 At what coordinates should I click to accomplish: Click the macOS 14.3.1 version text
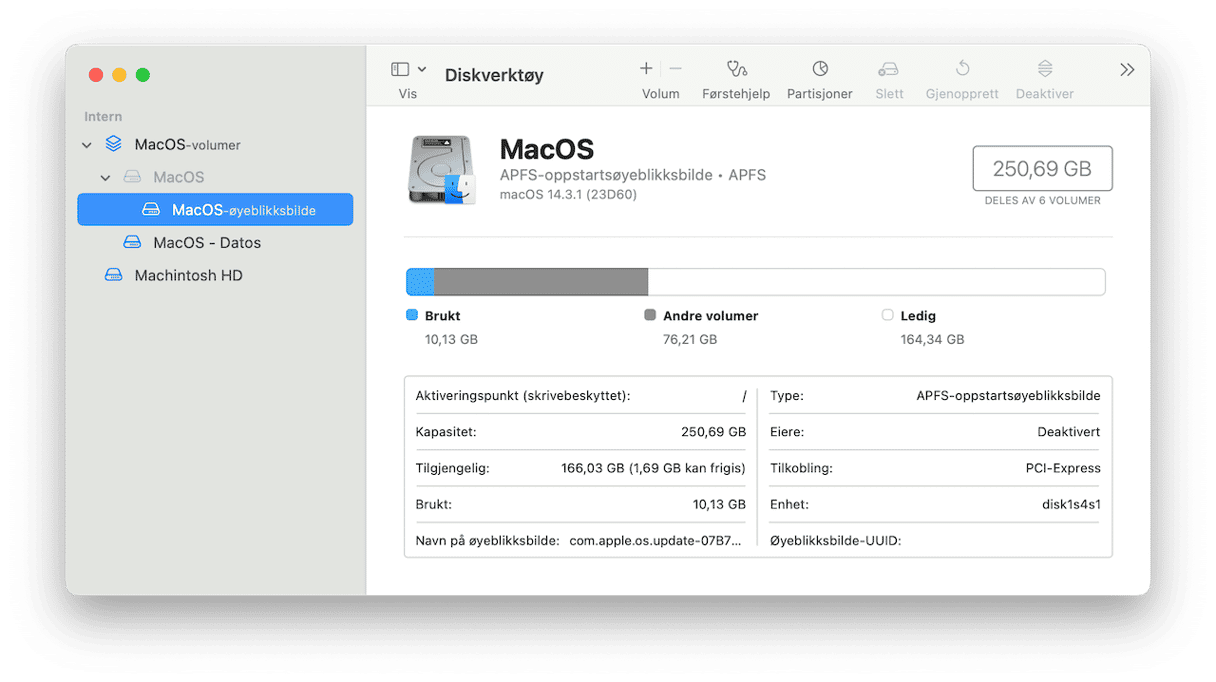568,194
